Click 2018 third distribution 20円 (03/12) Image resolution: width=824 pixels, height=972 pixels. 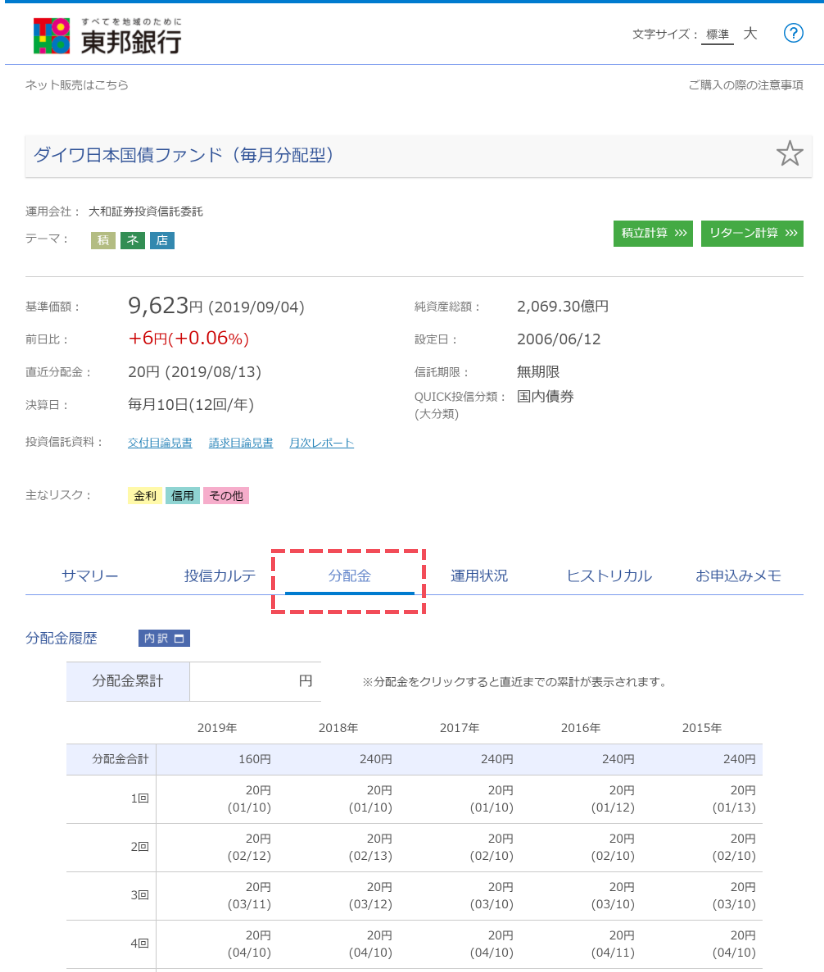click(x=371, y=895)
